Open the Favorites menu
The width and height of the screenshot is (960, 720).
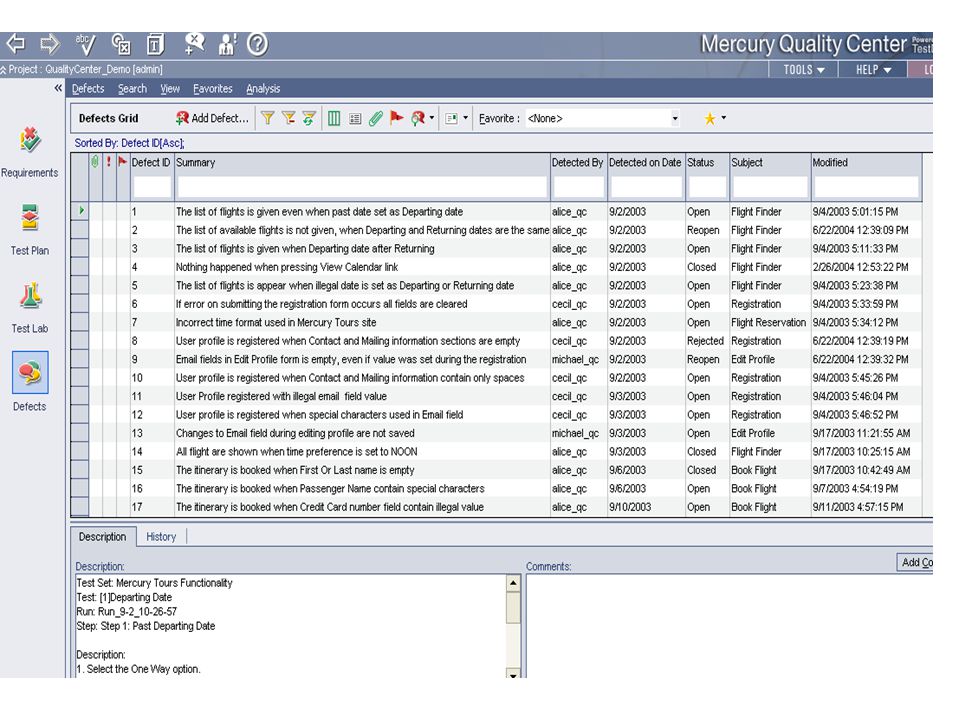(x=212, y=89)
